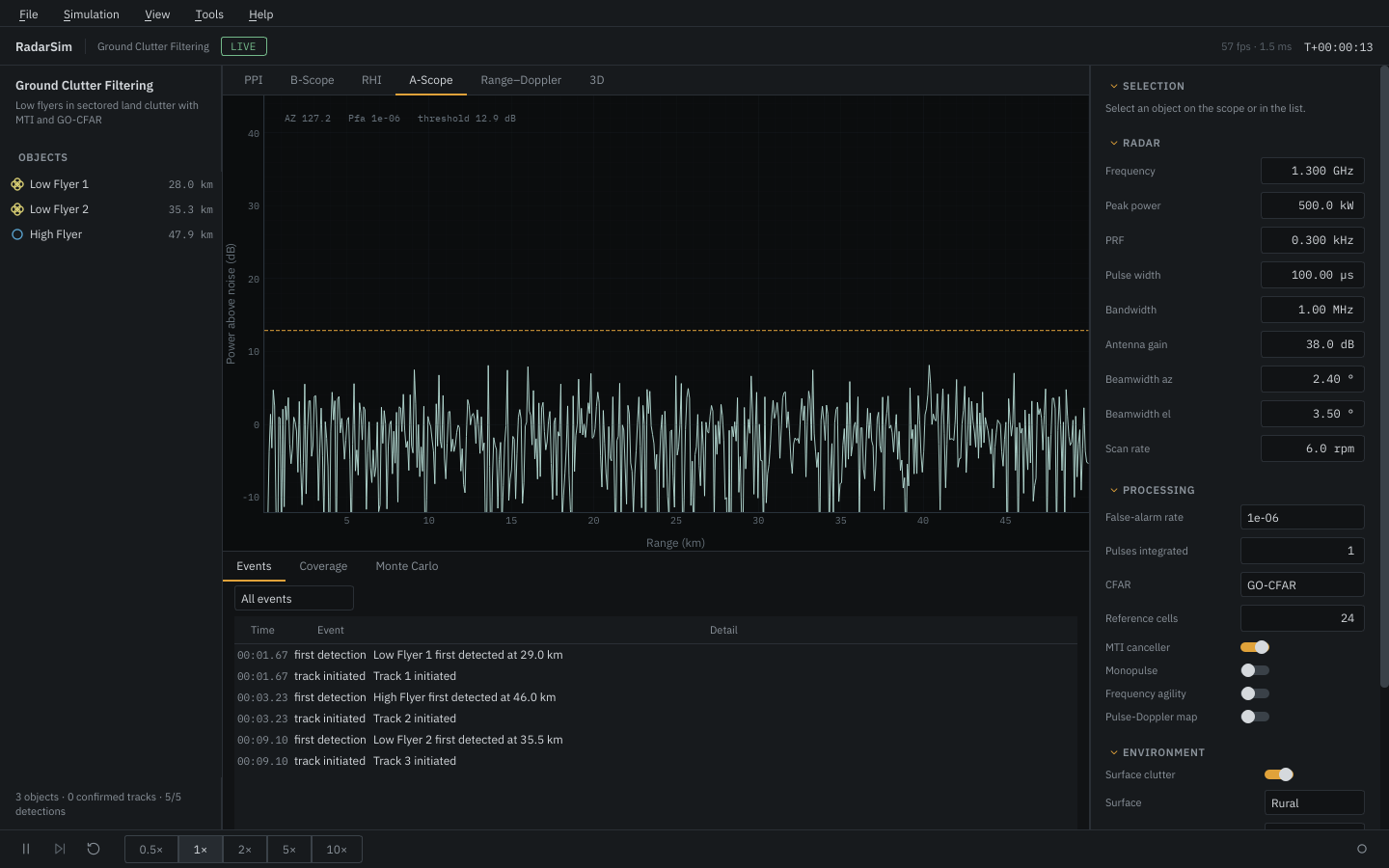This screenshot has height=868, width=1389.
Task: Toggle the Surface clutter switch
Action: coord(1279,774)
